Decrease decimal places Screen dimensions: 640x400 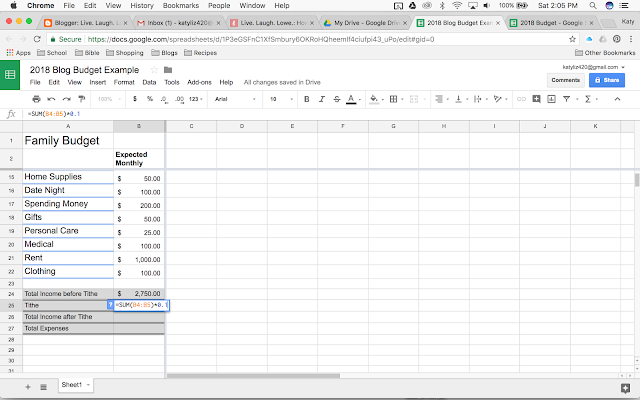click(164, 99)
